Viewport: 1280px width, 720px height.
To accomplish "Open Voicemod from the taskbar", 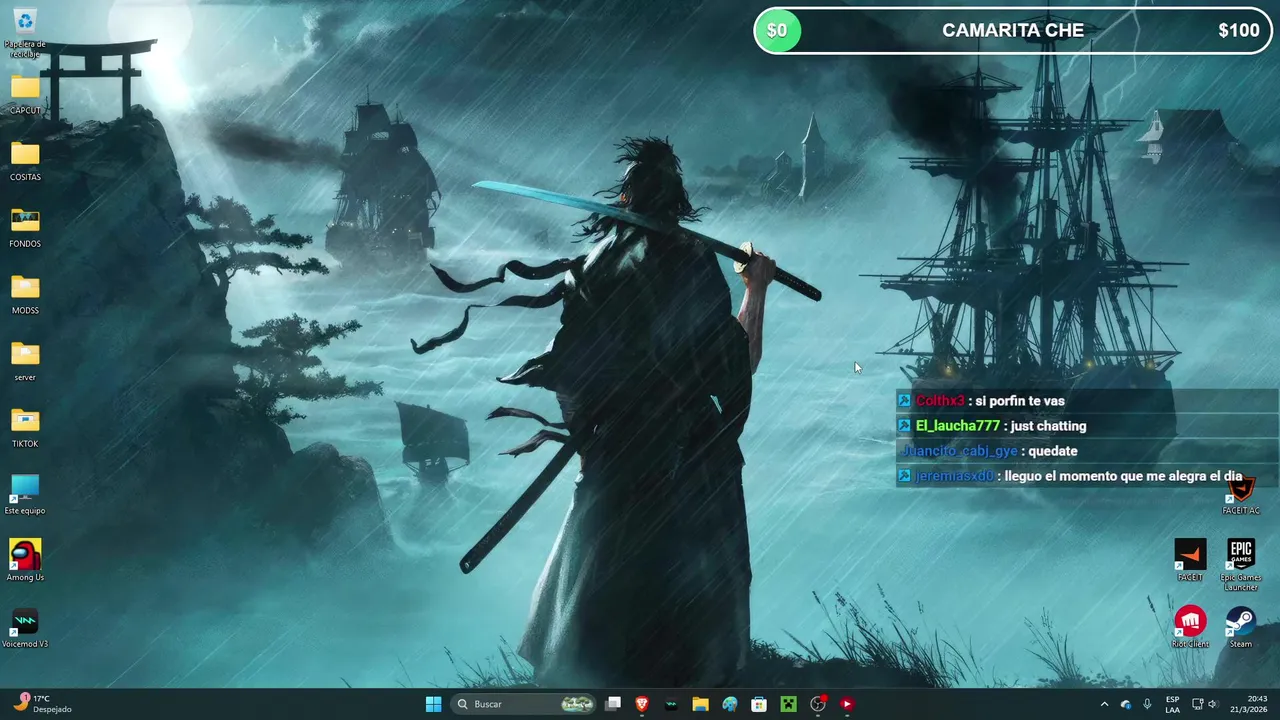I will click(x=671, y=704).
